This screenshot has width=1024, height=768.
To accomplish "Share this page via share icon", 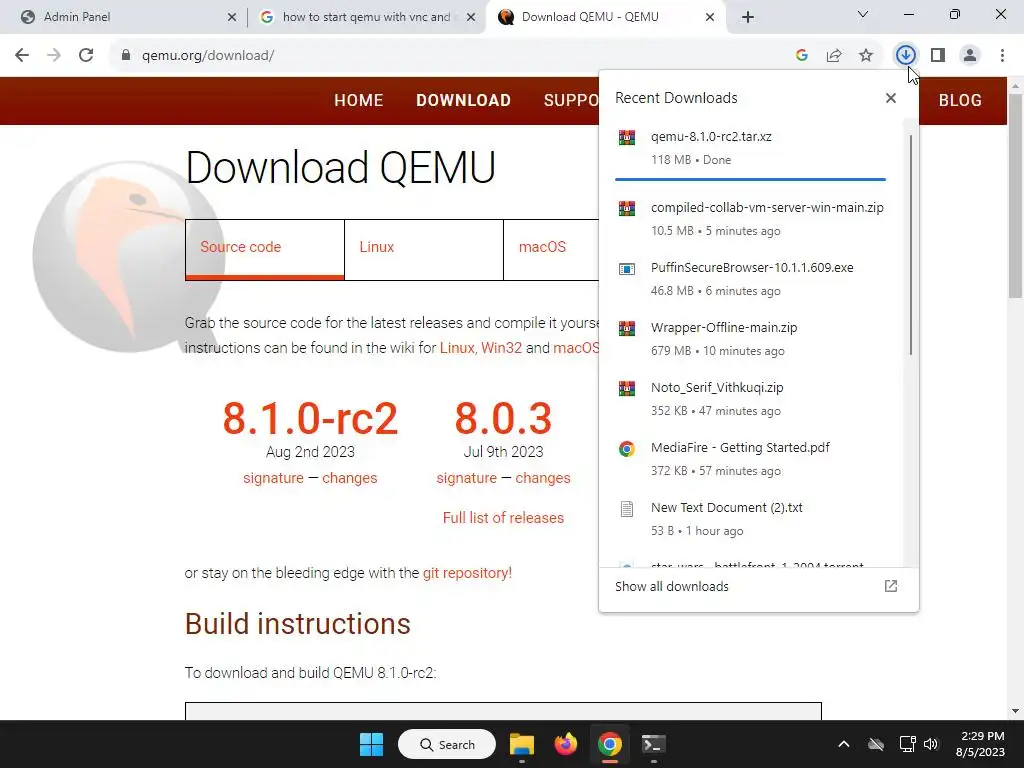I will [x=834, y=56].
